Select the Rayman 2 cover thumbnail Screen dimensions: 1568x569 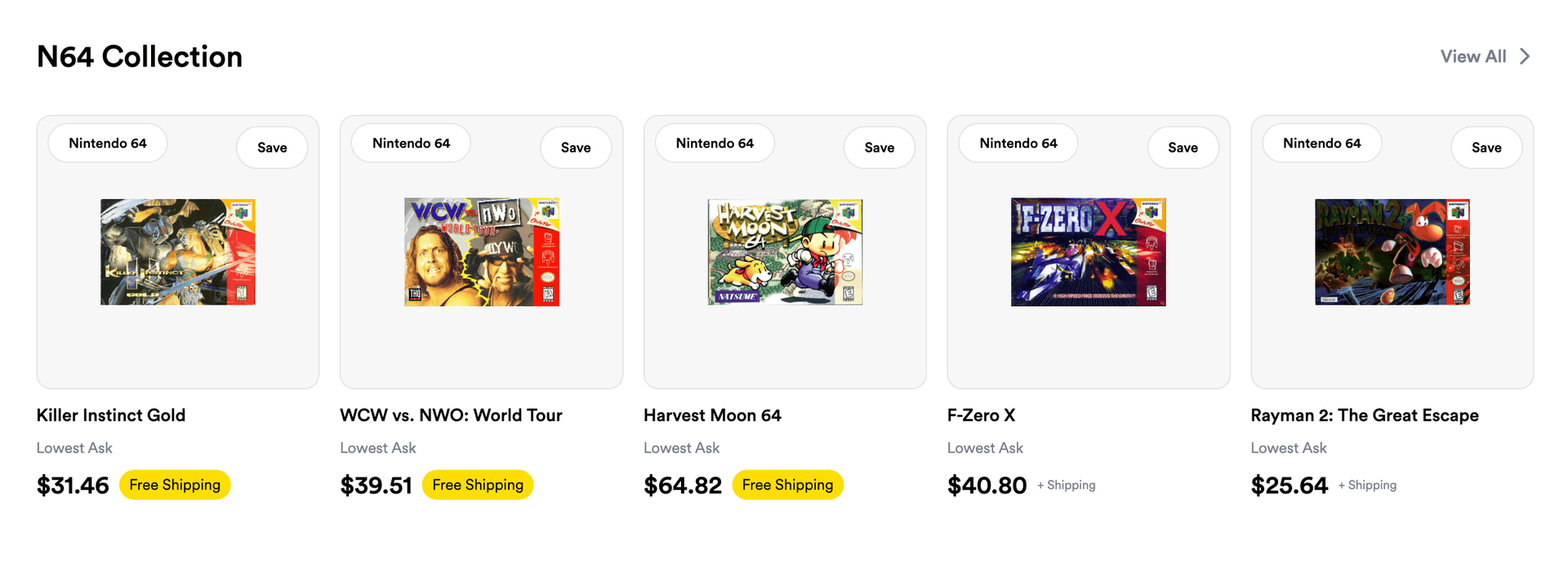[x=1392, y=252]
